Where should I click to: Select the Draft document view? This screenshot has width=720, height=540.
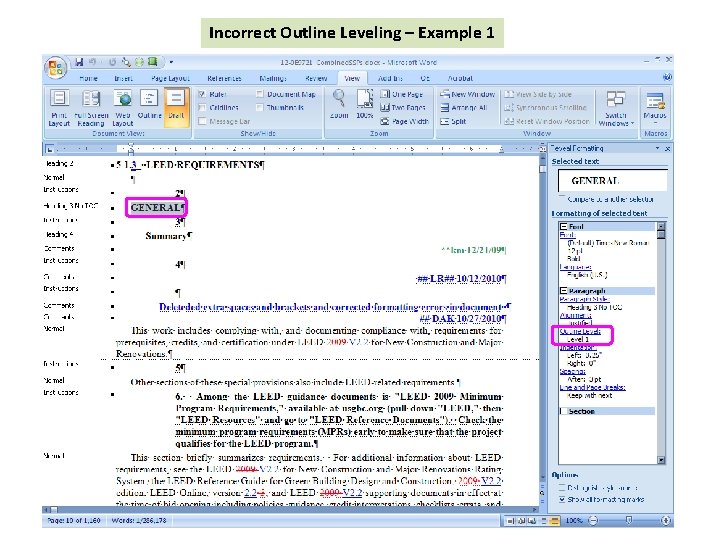176,105
